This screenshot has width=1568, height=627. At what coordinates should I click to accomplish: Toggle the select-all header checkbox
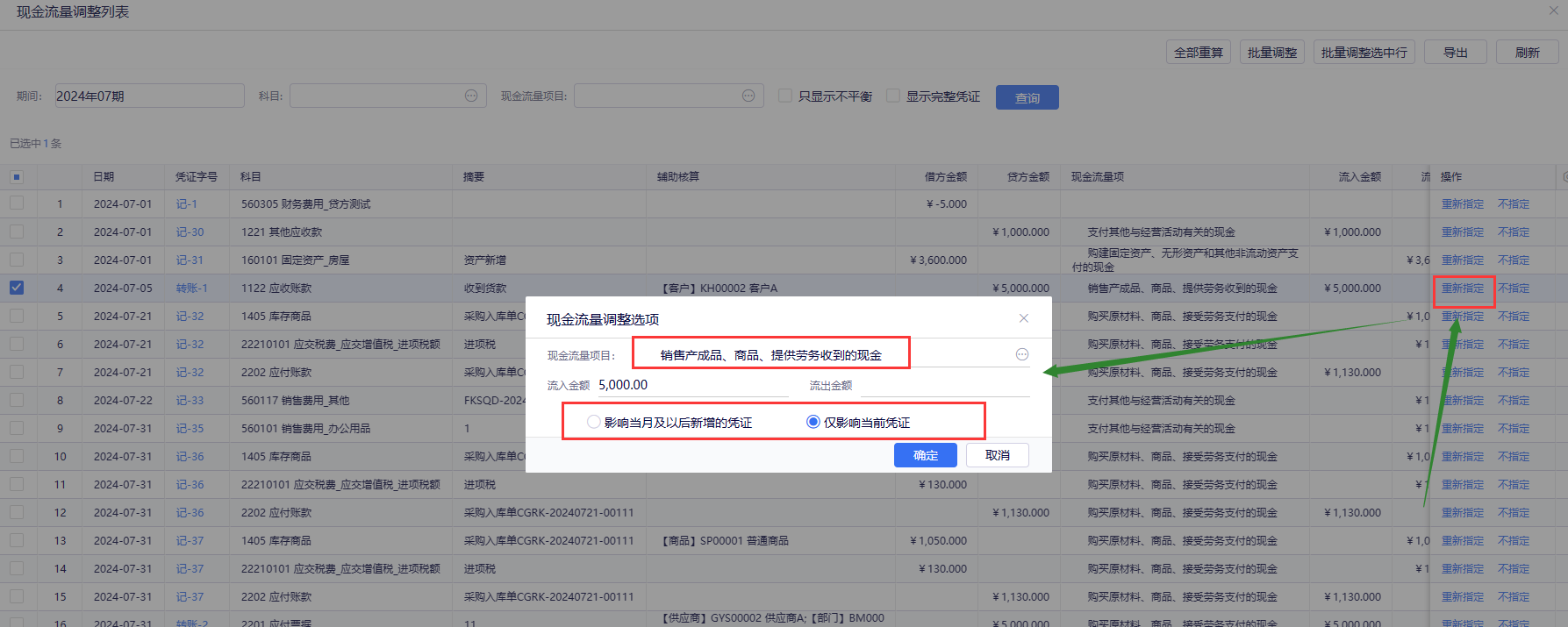tap(17, 177)
